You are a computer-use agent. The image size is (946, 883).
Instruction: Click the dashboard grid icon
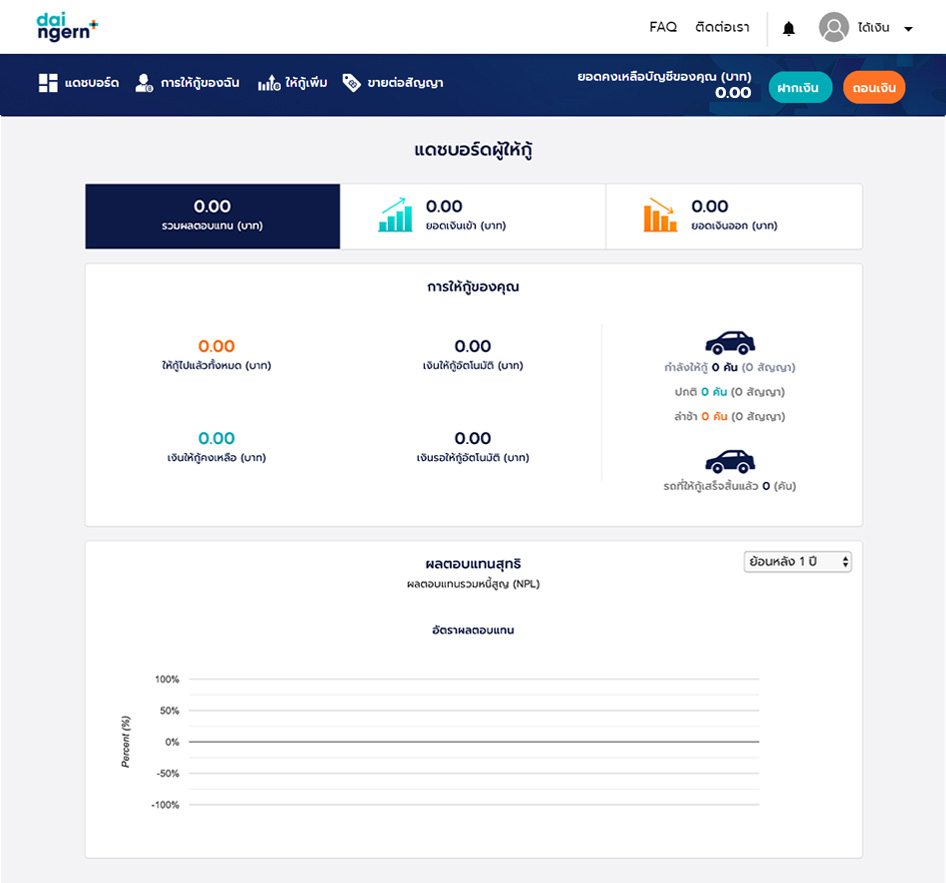(48, 83)
